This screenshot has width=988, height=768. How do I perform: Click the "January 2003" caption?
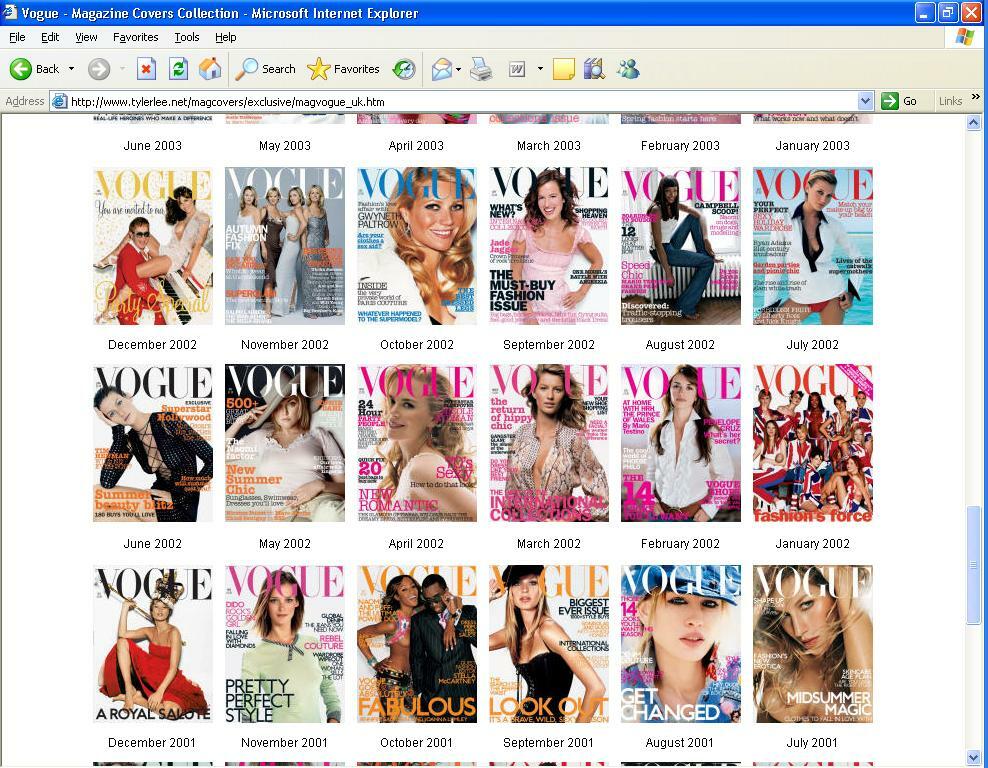click(812, 146)
